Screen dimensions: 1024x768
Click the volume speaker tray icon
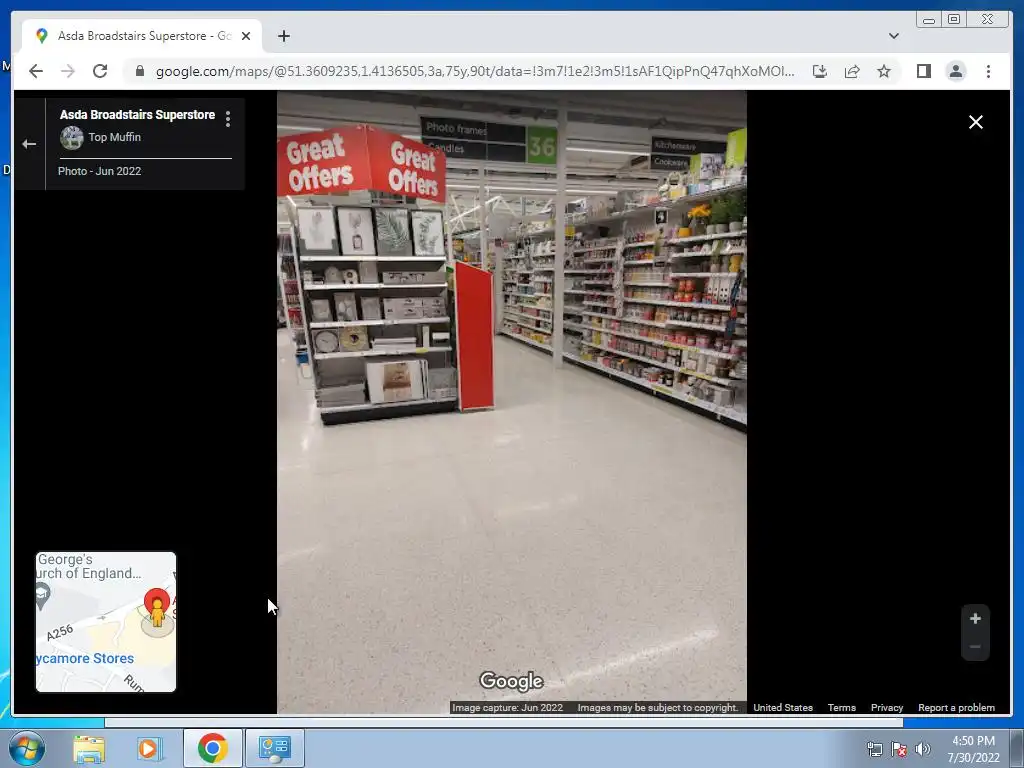922,749
